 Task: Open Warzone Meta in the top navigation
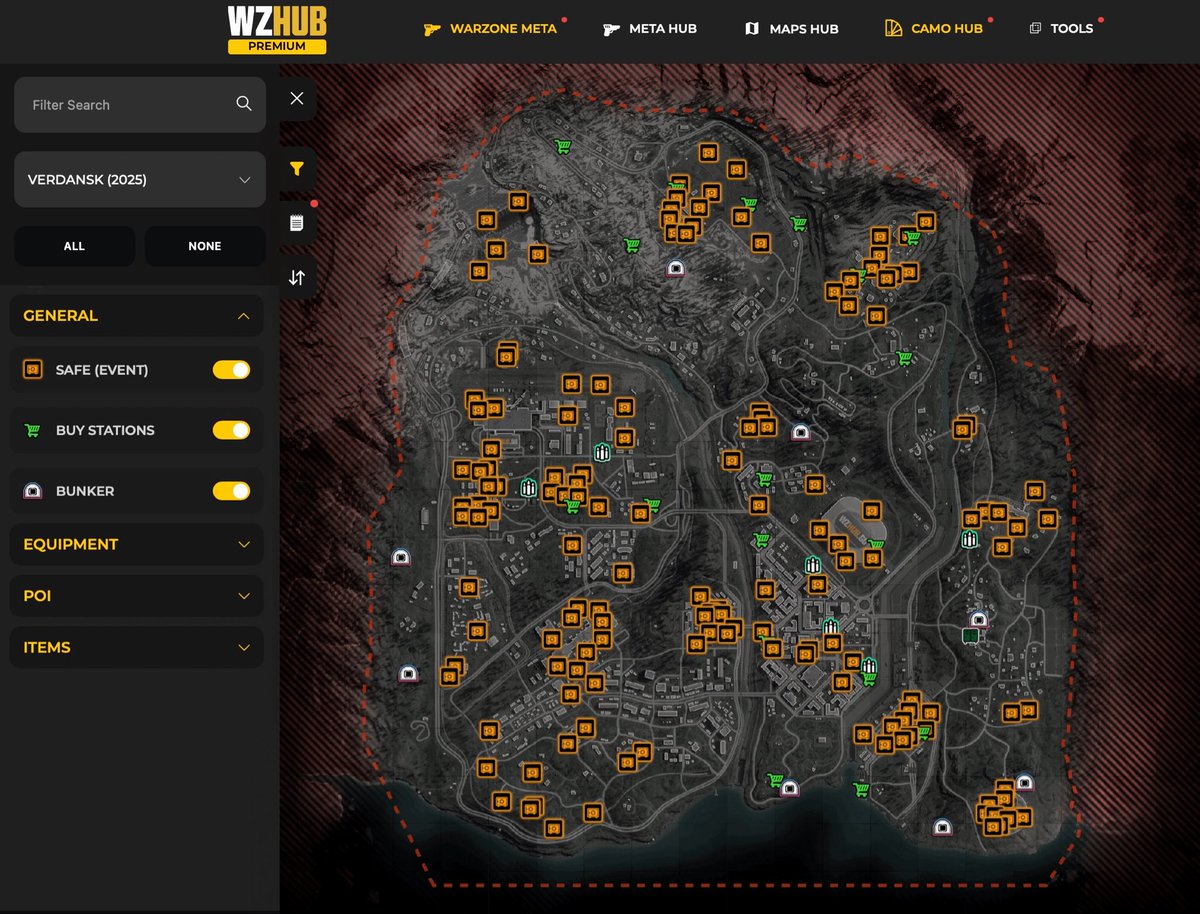point(491,28)
